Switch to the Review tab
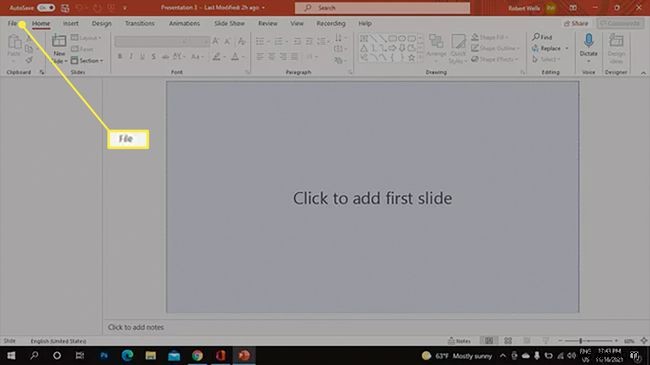 (x=268, y=24)
